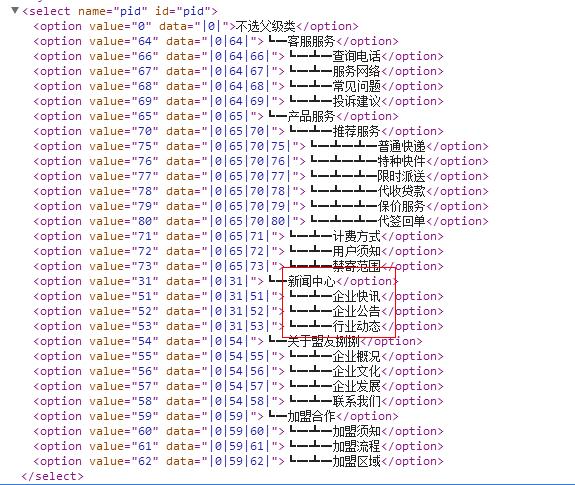Image resolution: width=575 pixels, height=485 pixels.
Task: Click the 代收货款 option value 78
Action: [261, 192]
